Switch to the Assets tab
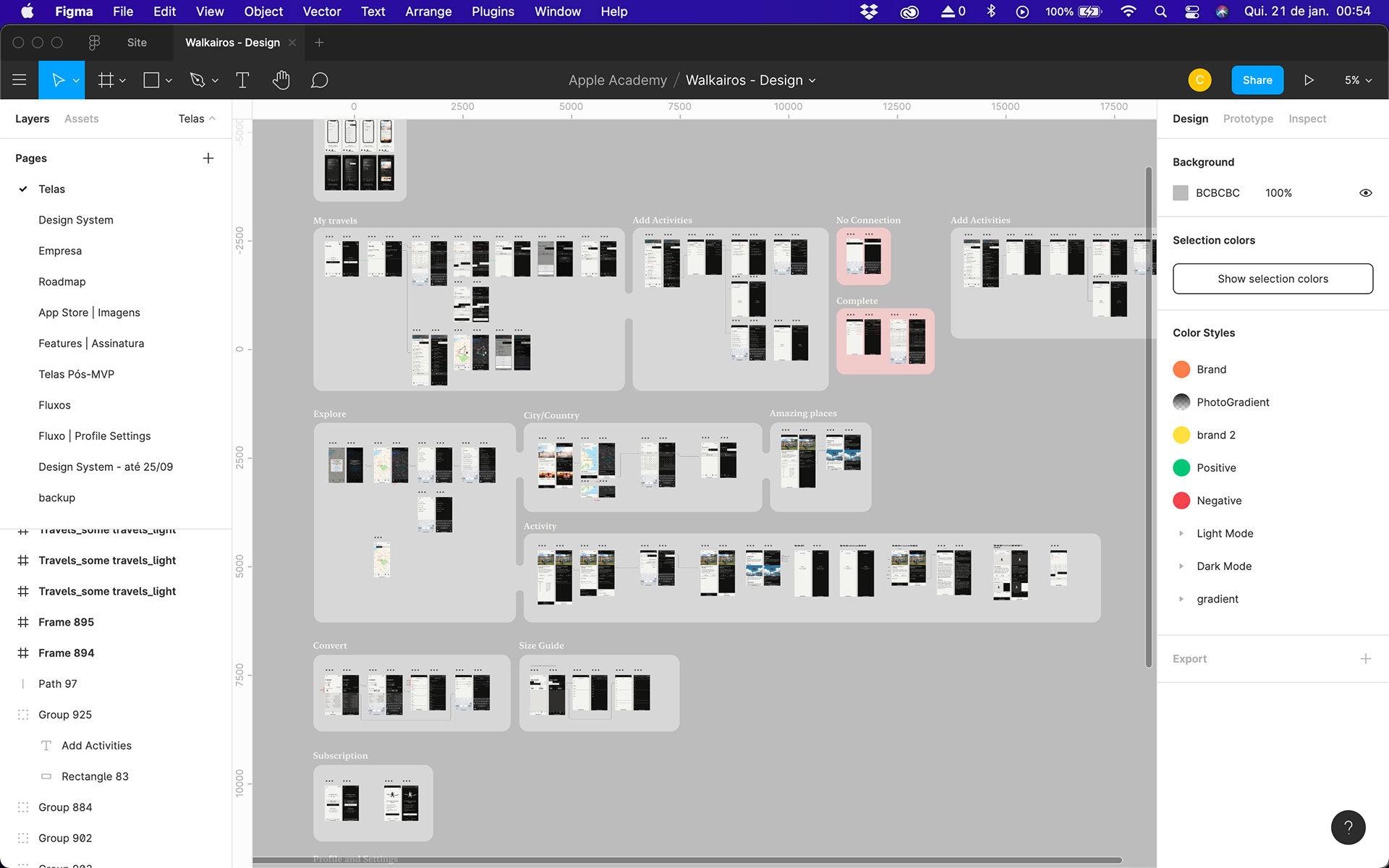 (x=81, y=119)
